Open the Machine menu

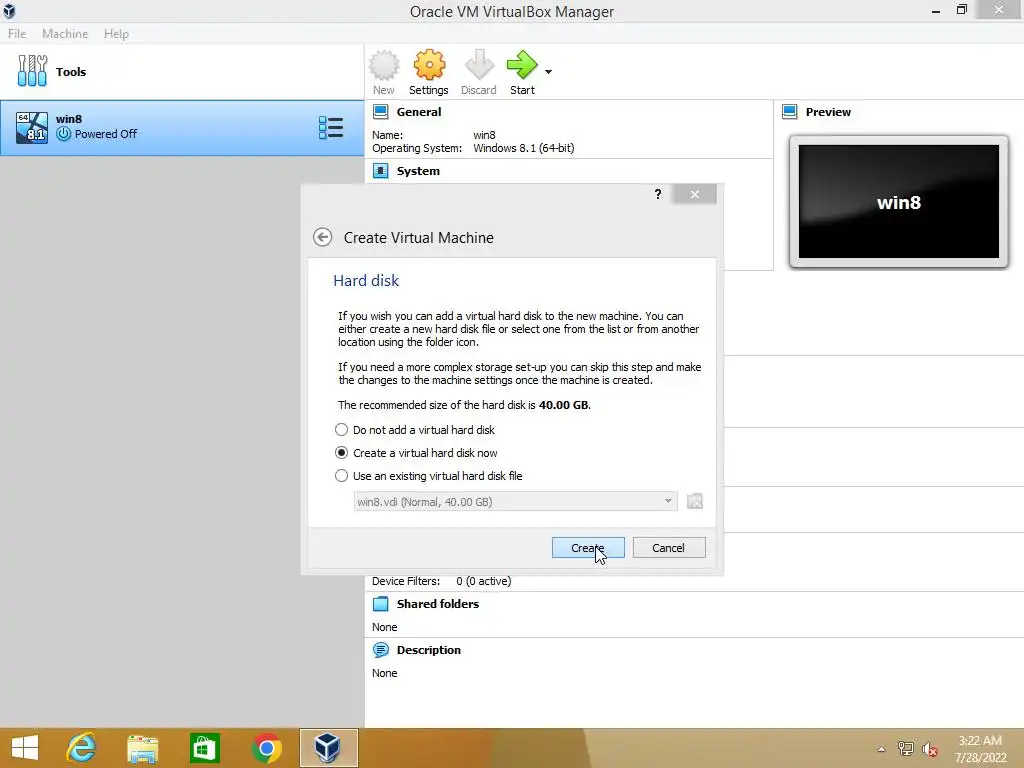click(x=65, y=33)
